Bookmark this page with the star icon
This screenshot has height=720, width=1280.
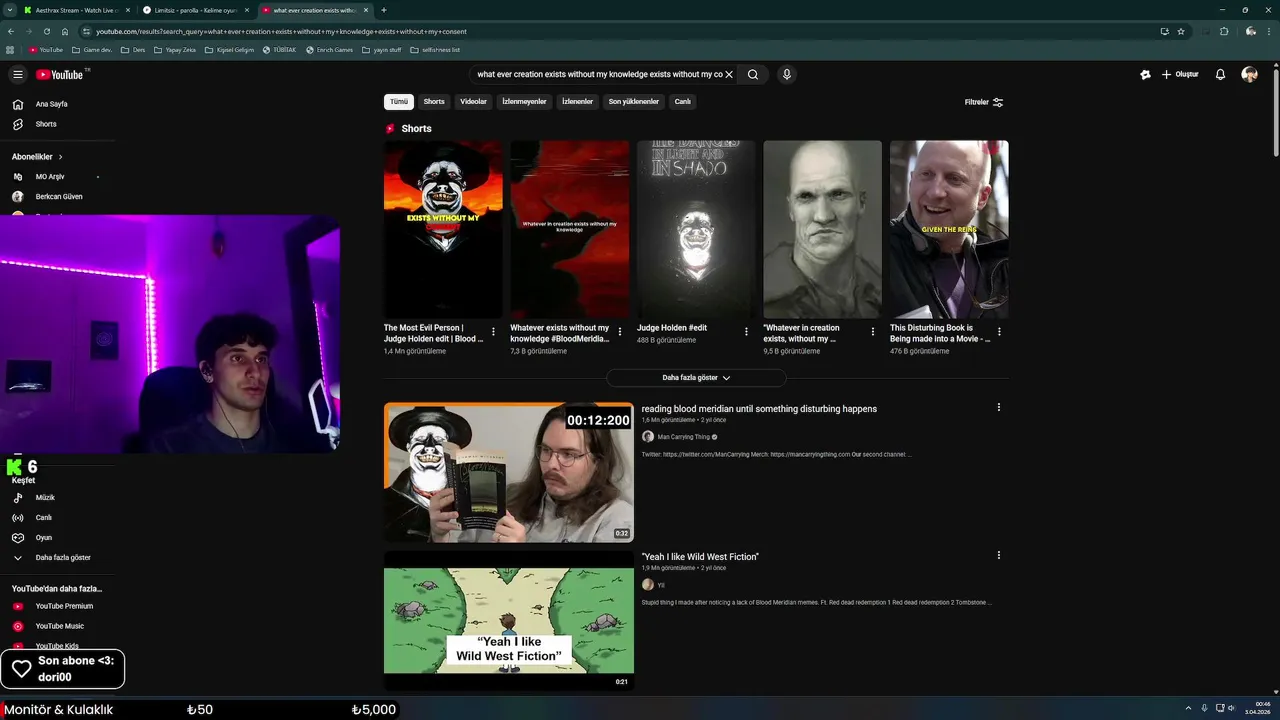click(1181, 31)
